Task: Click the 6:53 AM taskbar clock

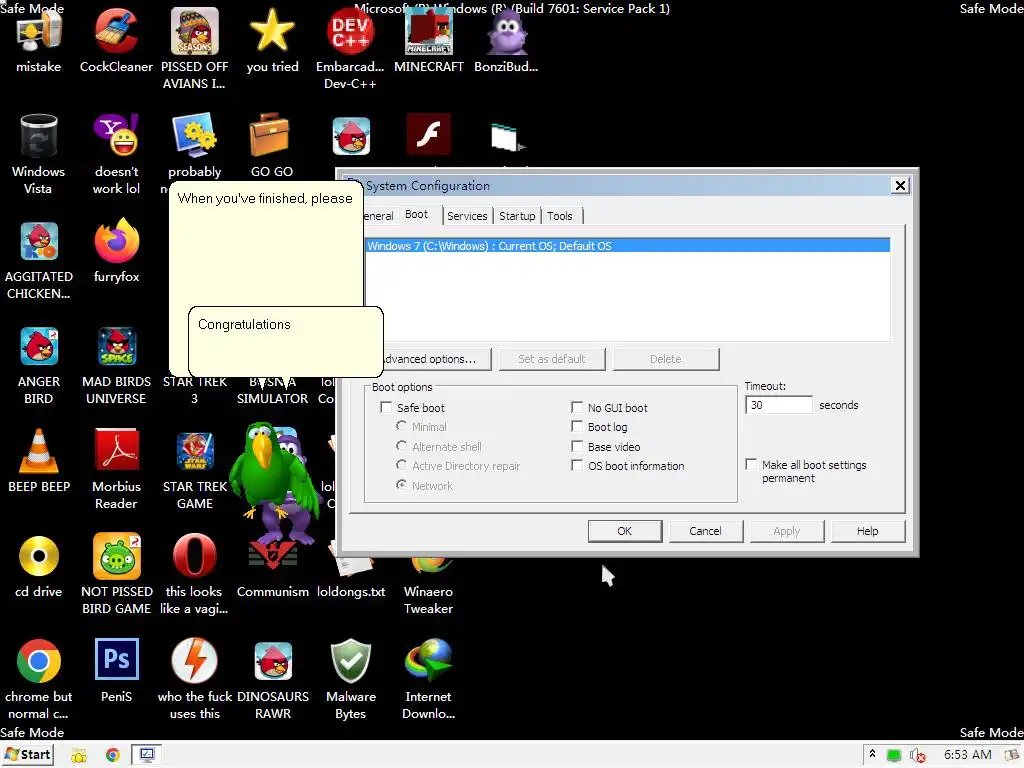Action: [x=968, y=755]
